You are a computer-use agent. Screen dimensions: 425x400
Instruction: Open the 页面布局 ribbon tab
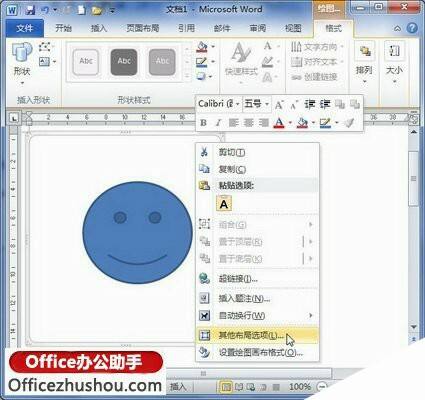[143, 28]
